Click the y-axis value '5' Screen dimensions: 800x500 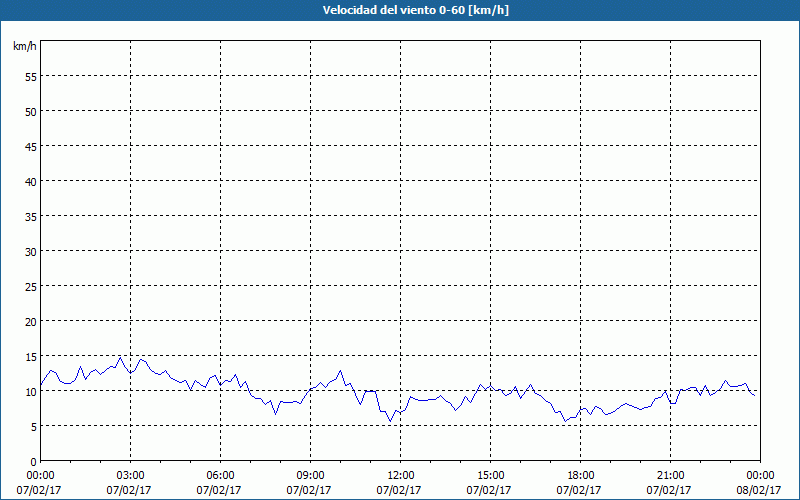[34, 427]
